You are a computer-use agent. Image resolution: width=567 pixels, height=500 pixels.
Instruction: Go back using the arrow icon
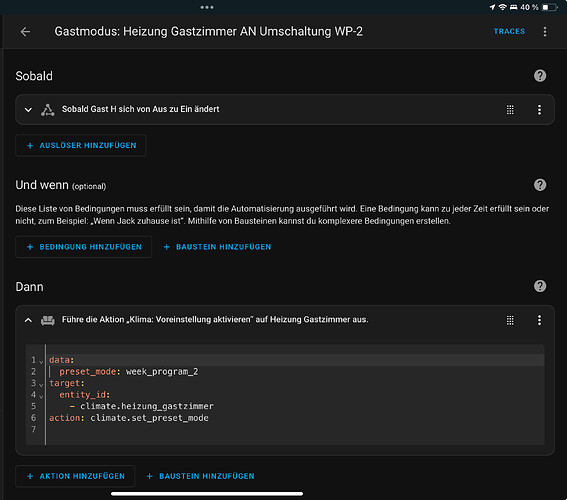[25, 32]
